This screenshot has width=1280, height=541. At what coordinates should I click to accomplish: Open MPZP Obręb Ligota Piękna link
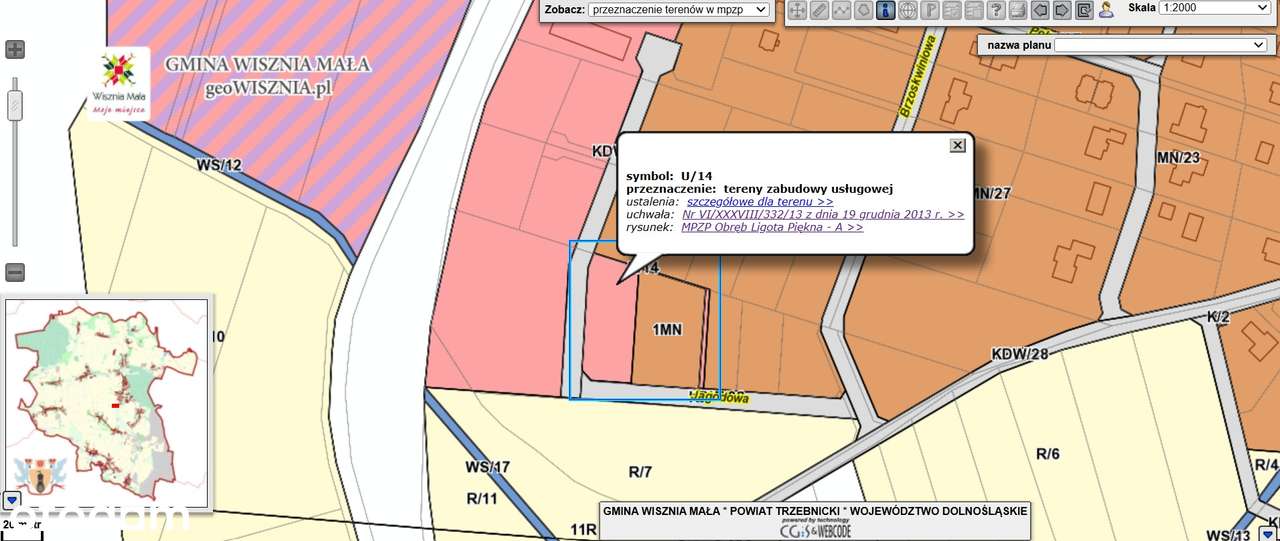[x=772, y=227]
